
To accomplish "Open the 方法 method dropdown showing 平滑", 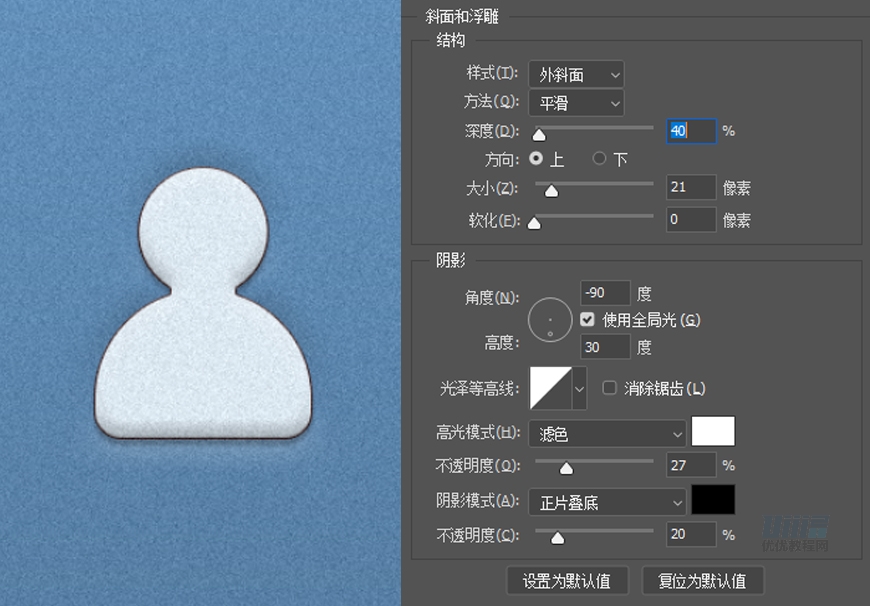I will click(x=576, y=103).
